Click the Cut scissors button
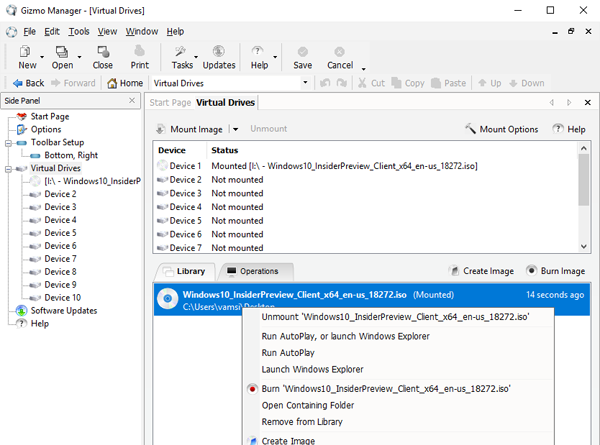The width and height of the screenshot is (600, 445). [x=371, y=83]
